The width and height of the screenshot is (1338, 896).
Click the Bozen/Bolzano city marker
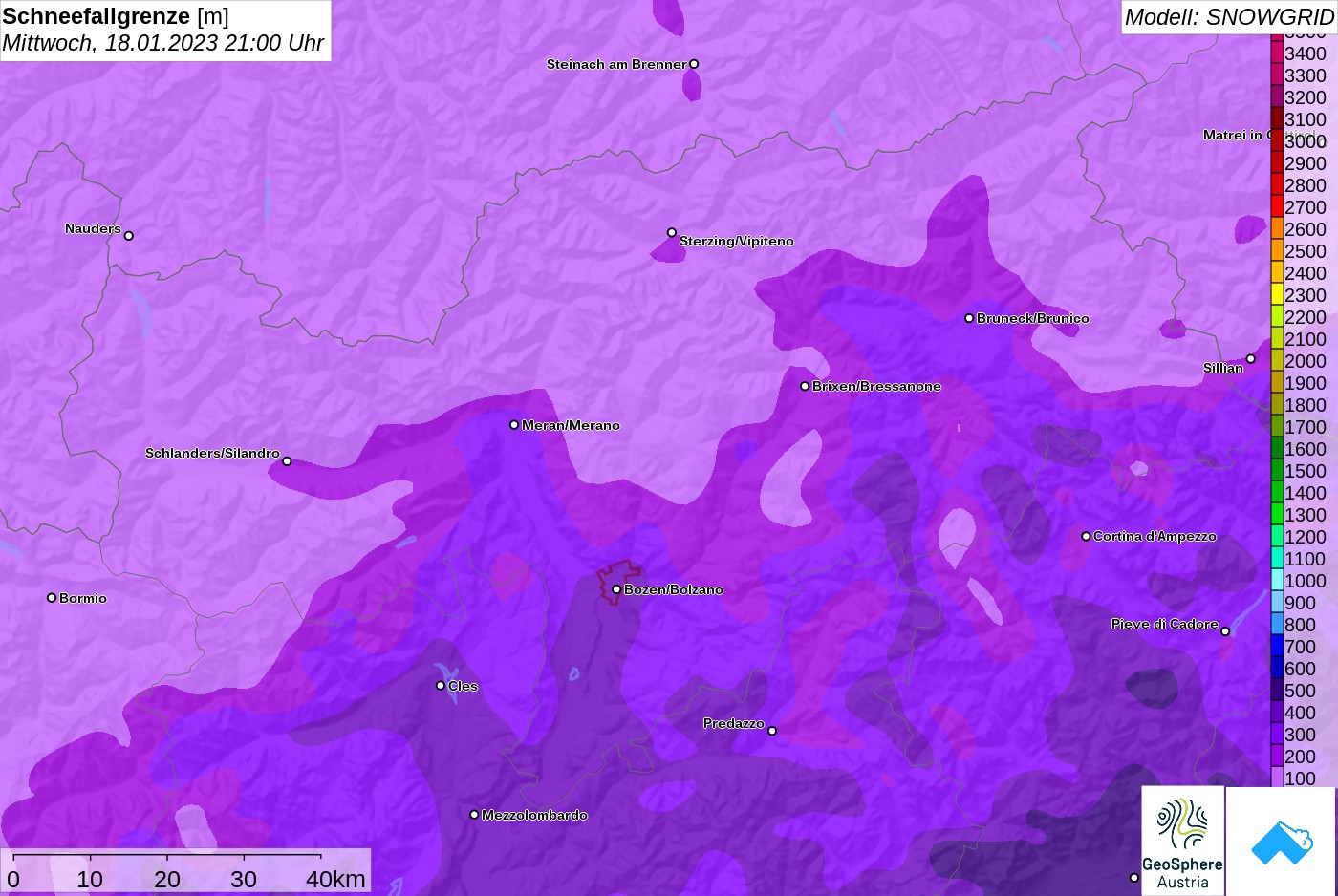[616, 589]
